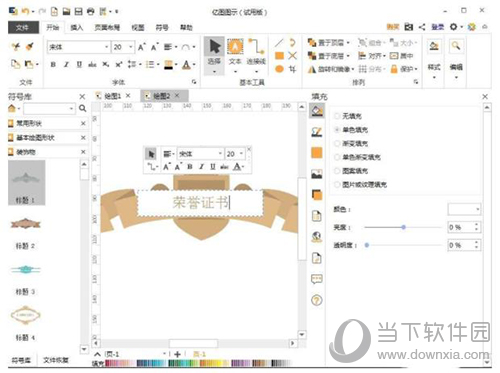Select 渐变填充 (Gradient fill) radio option

(x=337, y=143)
